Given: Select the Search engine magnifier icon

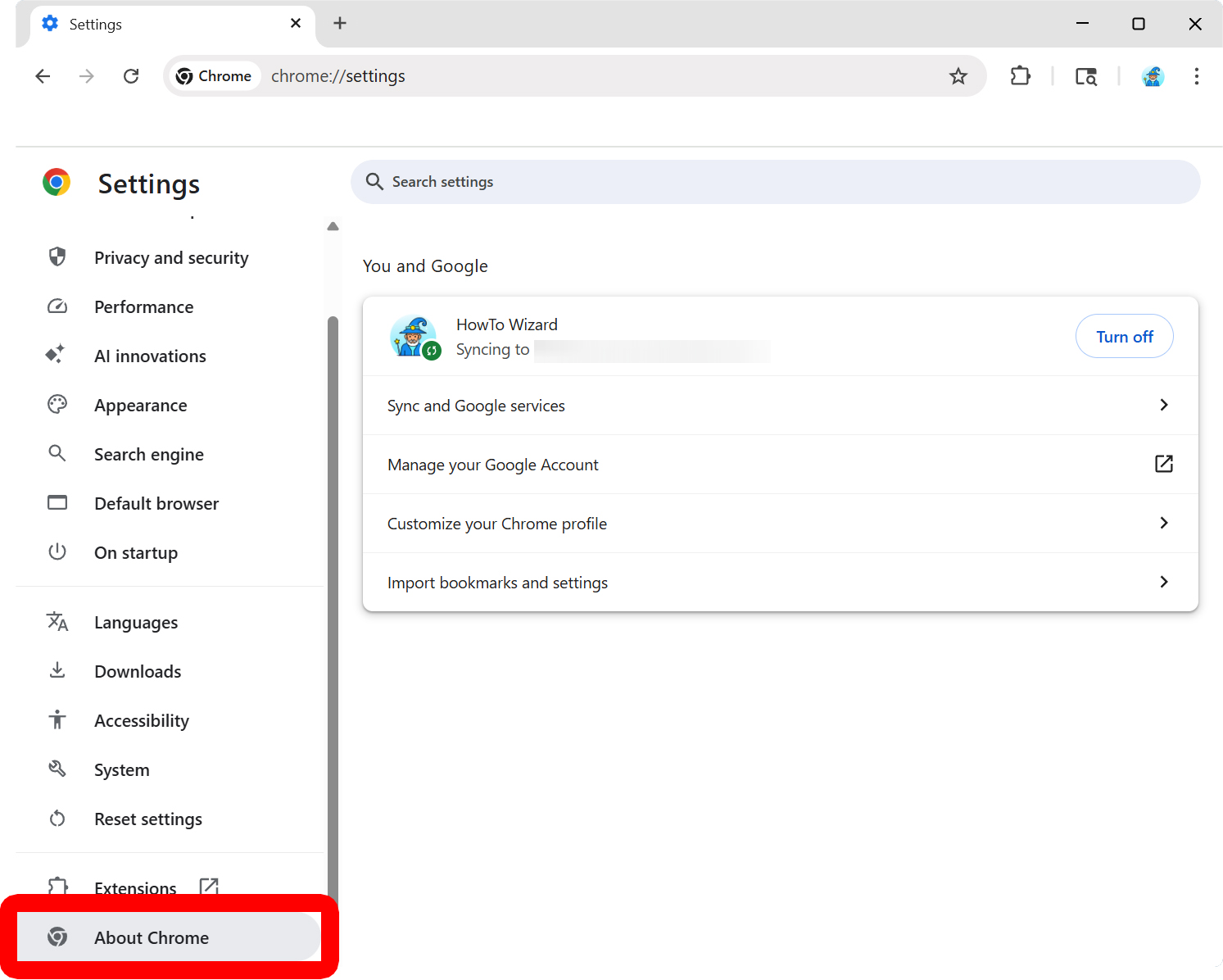Looking at the screenshot, I should click(57, 453).
